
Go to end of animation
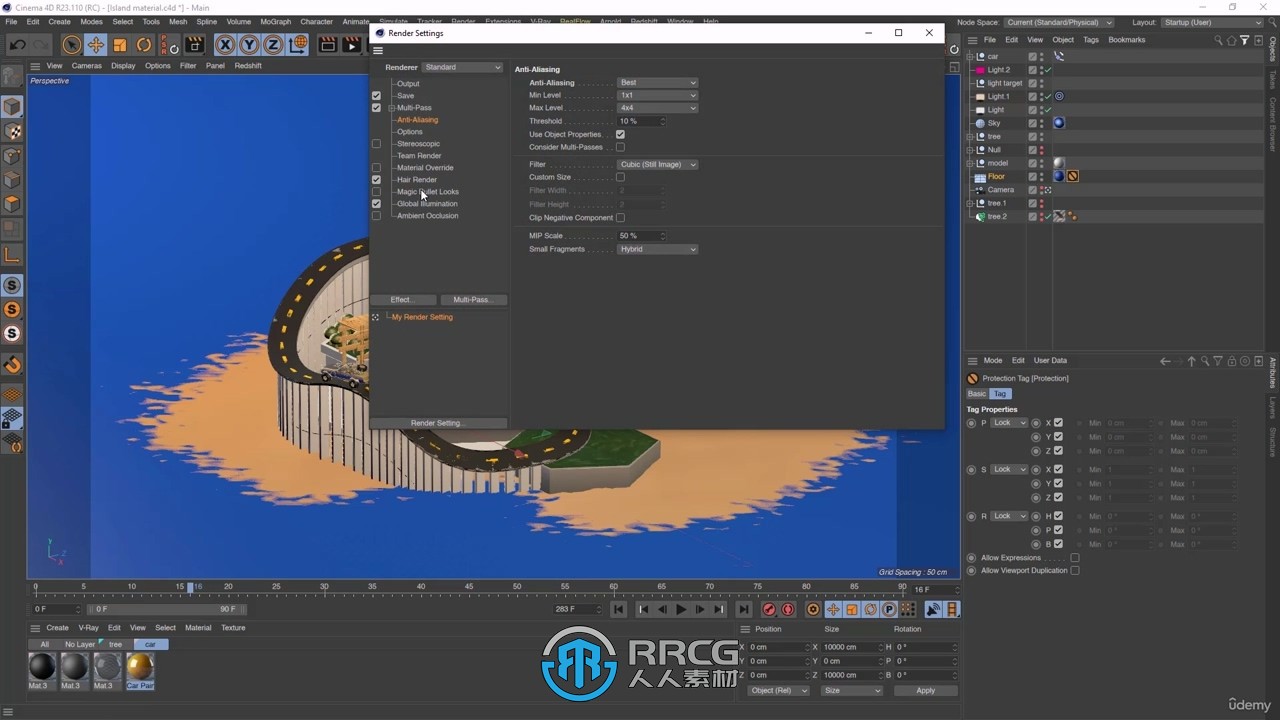[x=743, y=609]
